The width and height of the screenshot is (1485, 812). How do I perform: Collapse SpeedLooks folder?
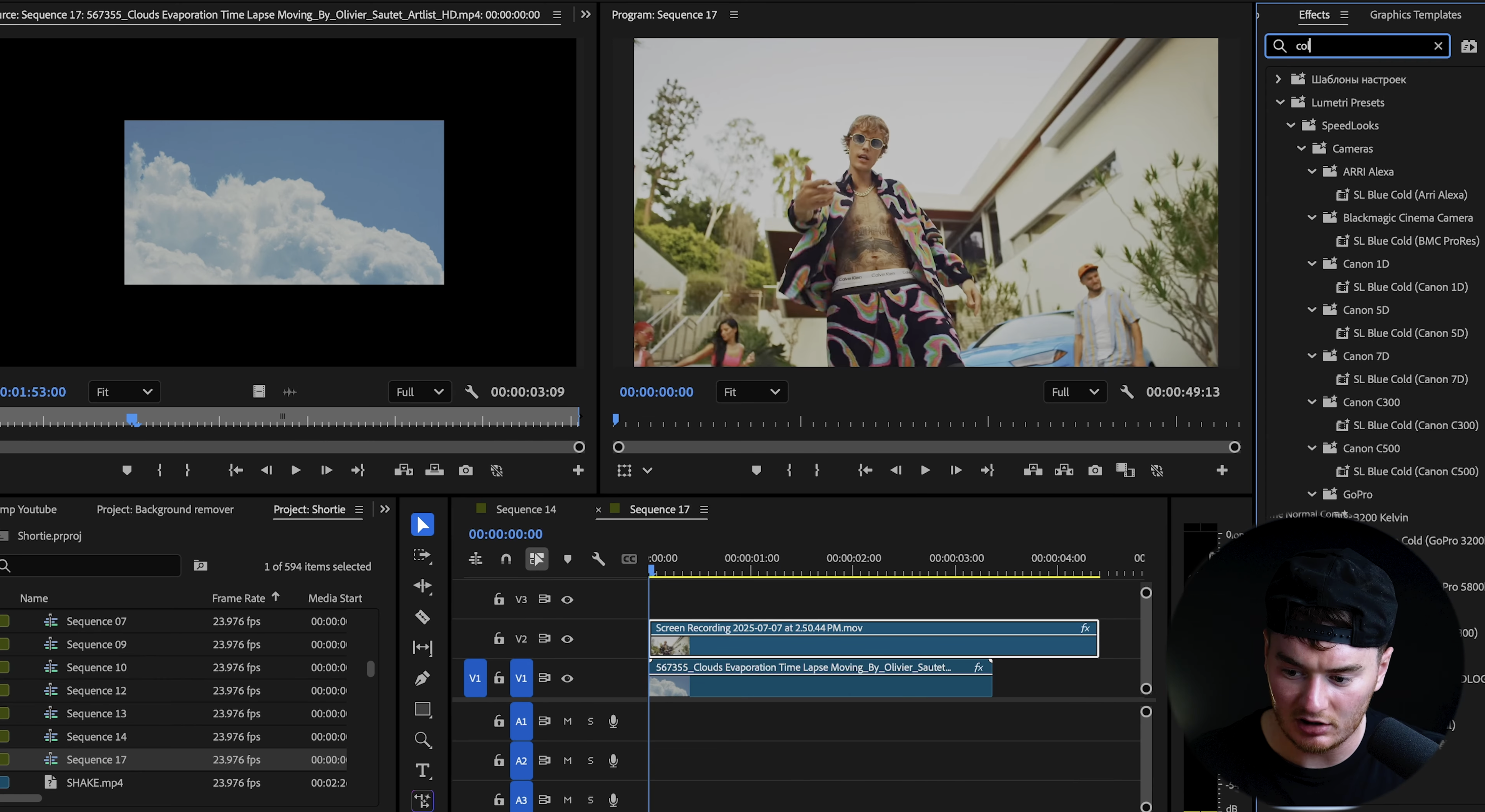pyautogui.click(x=1291, y=125)
